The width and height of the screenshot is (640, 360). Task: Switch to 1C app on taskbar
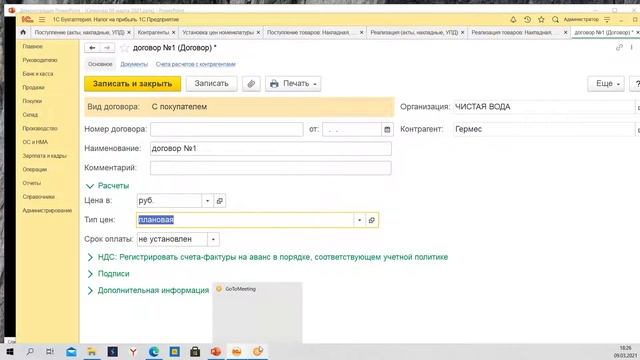pyautogui.click(x=237, y=351)
